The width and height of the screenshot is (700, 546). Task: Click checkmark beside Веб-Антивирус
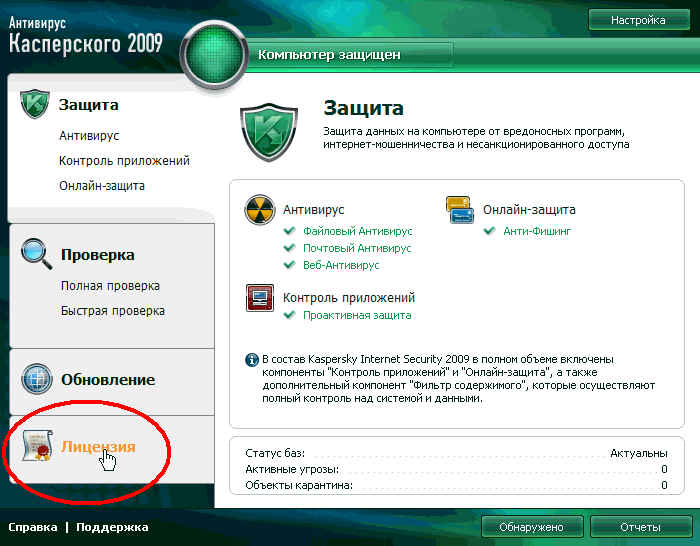coord(290,265)
